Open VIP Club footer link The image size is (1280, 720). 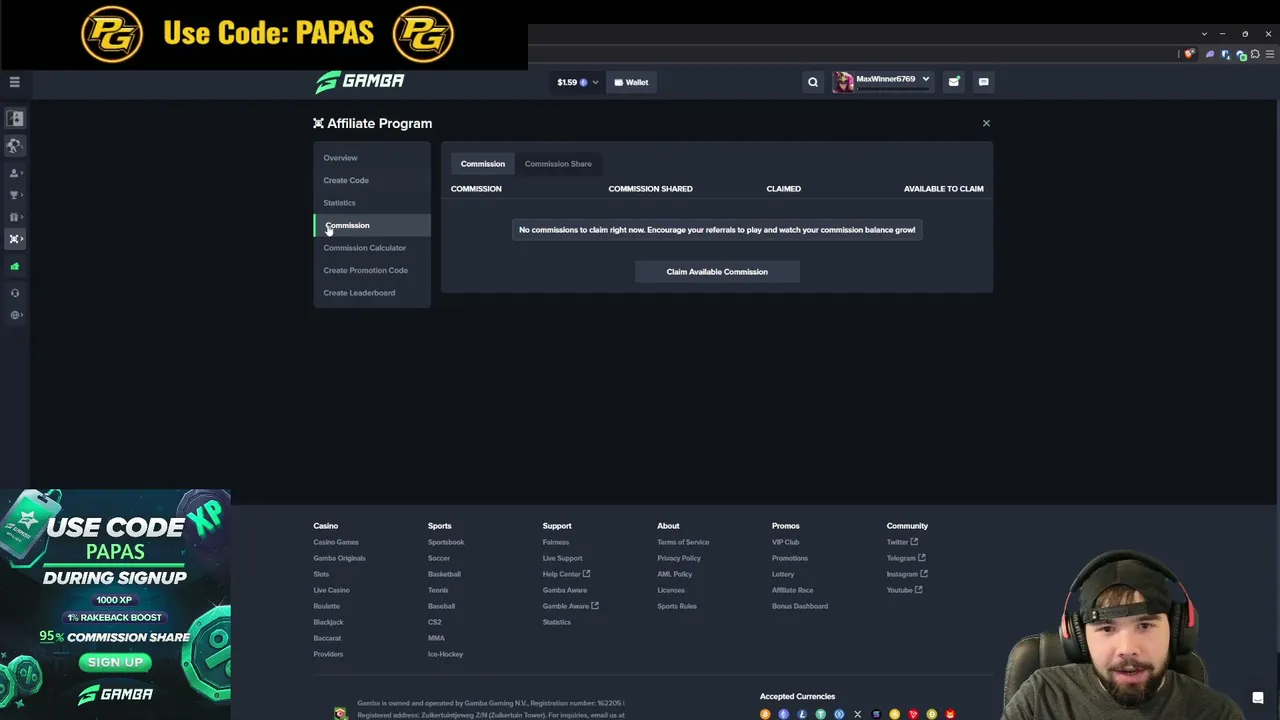coord(785,542)
